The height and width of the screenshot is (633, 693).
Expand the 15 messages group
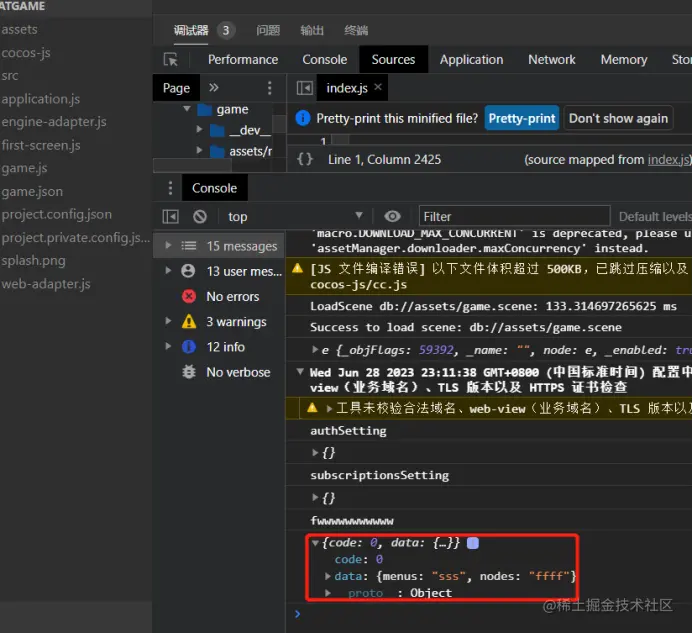pyautogui.click(x=168, y=245)
